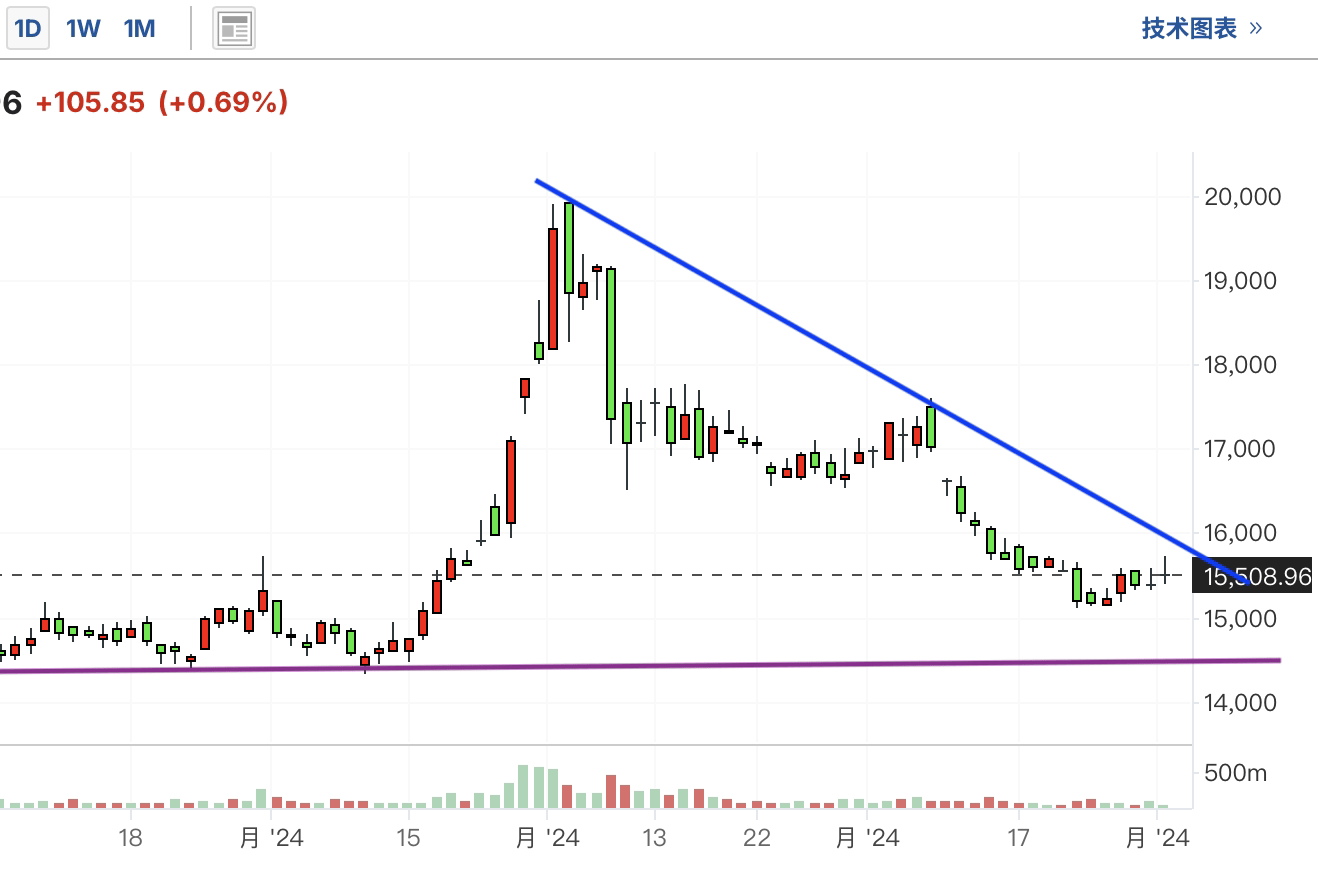Click the tallest green candle at the peak
Image resolution: width=1318 pixels, height=876 pixels.
(569, 248)
